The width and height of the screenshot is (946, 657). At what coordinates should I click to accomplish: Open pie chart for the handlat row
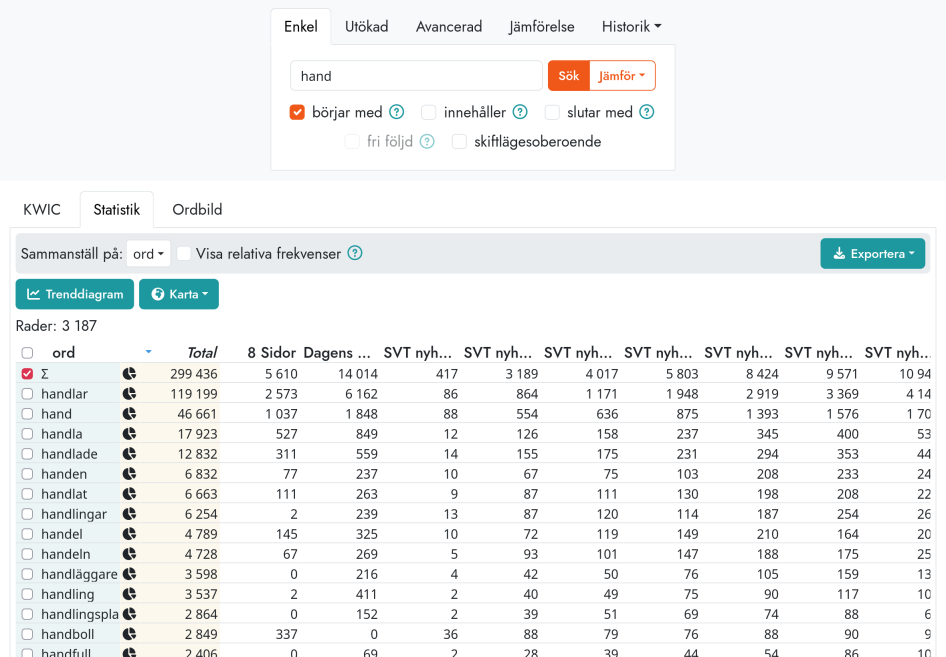[129, 494]
